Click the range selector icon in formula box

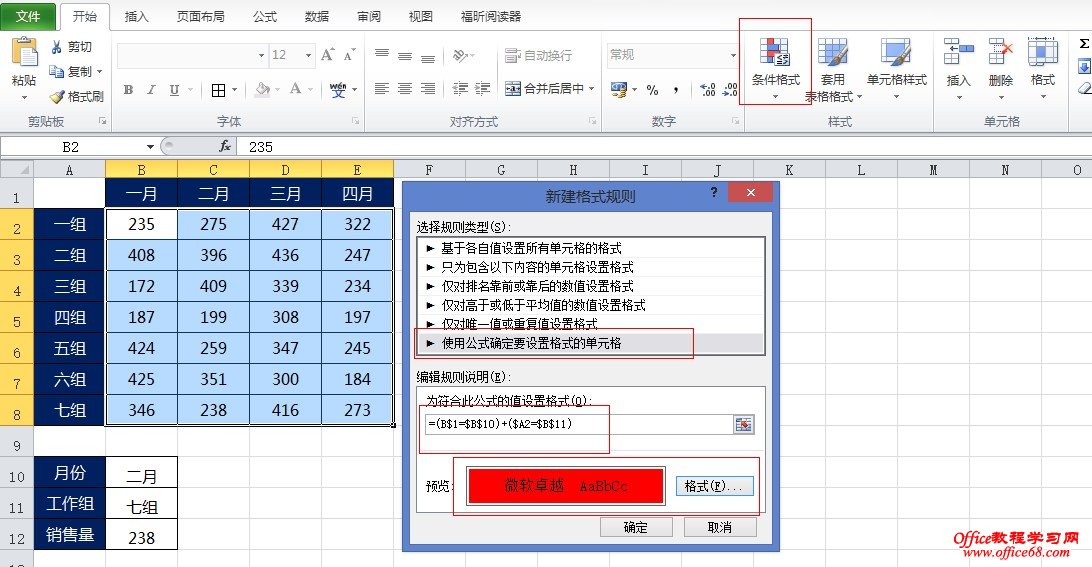[743, 424]
